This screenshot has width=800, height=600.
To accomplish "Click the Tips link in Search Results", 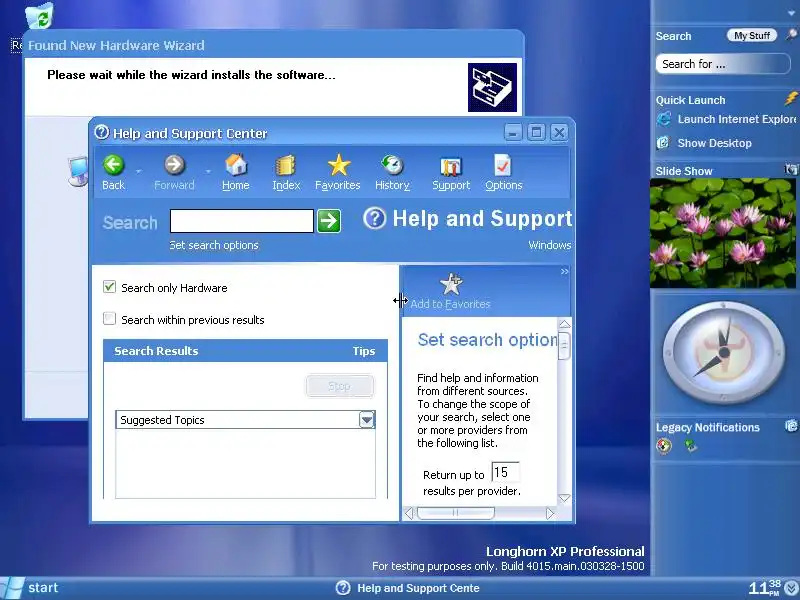I will point(364,351).
